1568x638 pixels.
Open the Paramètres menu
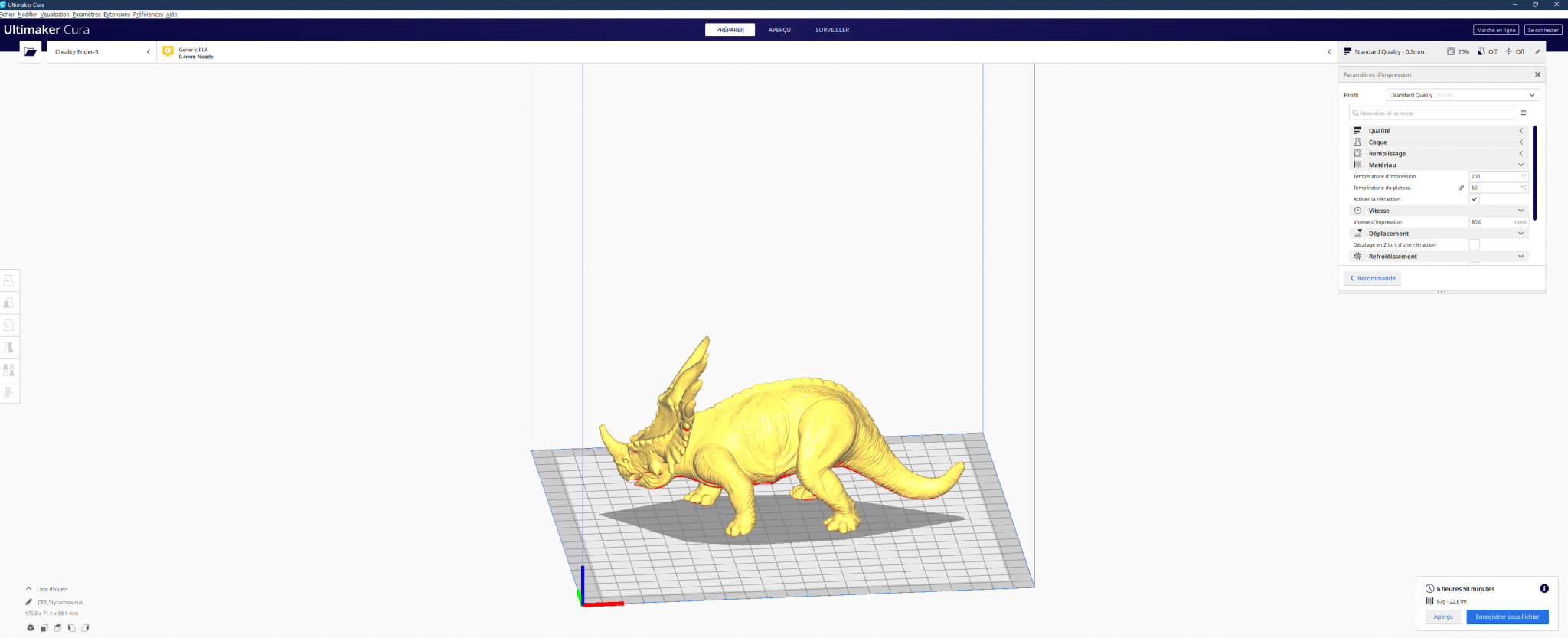[87, 15]
